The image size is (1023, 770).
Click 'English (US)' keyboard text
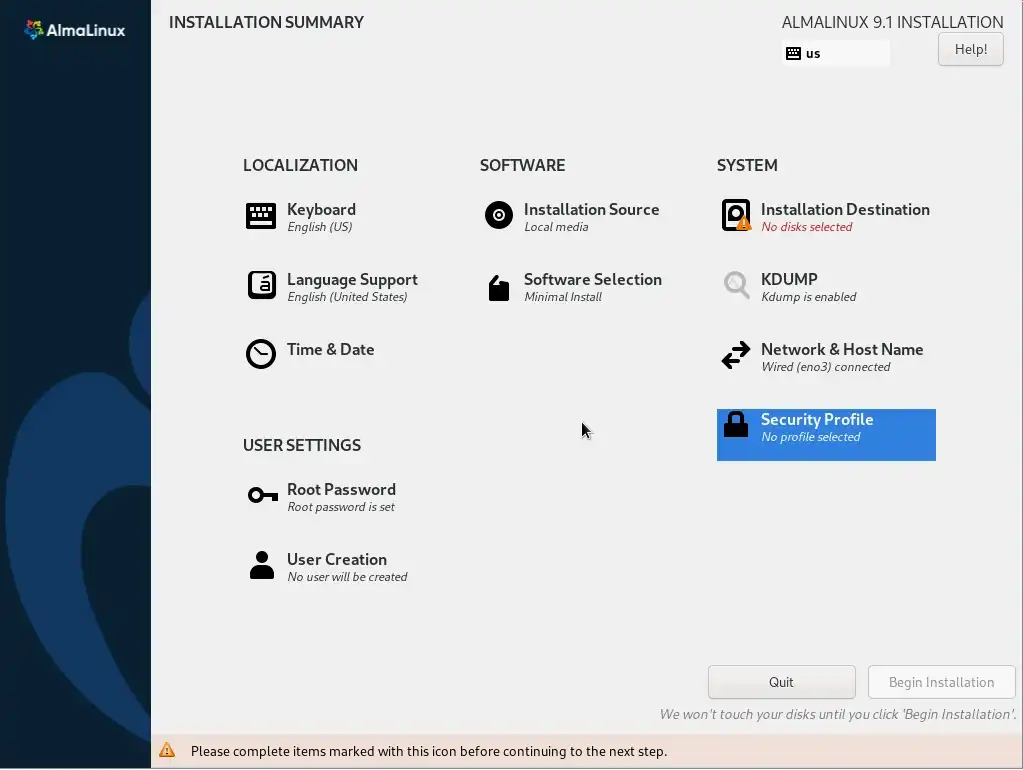click(320, 227)
